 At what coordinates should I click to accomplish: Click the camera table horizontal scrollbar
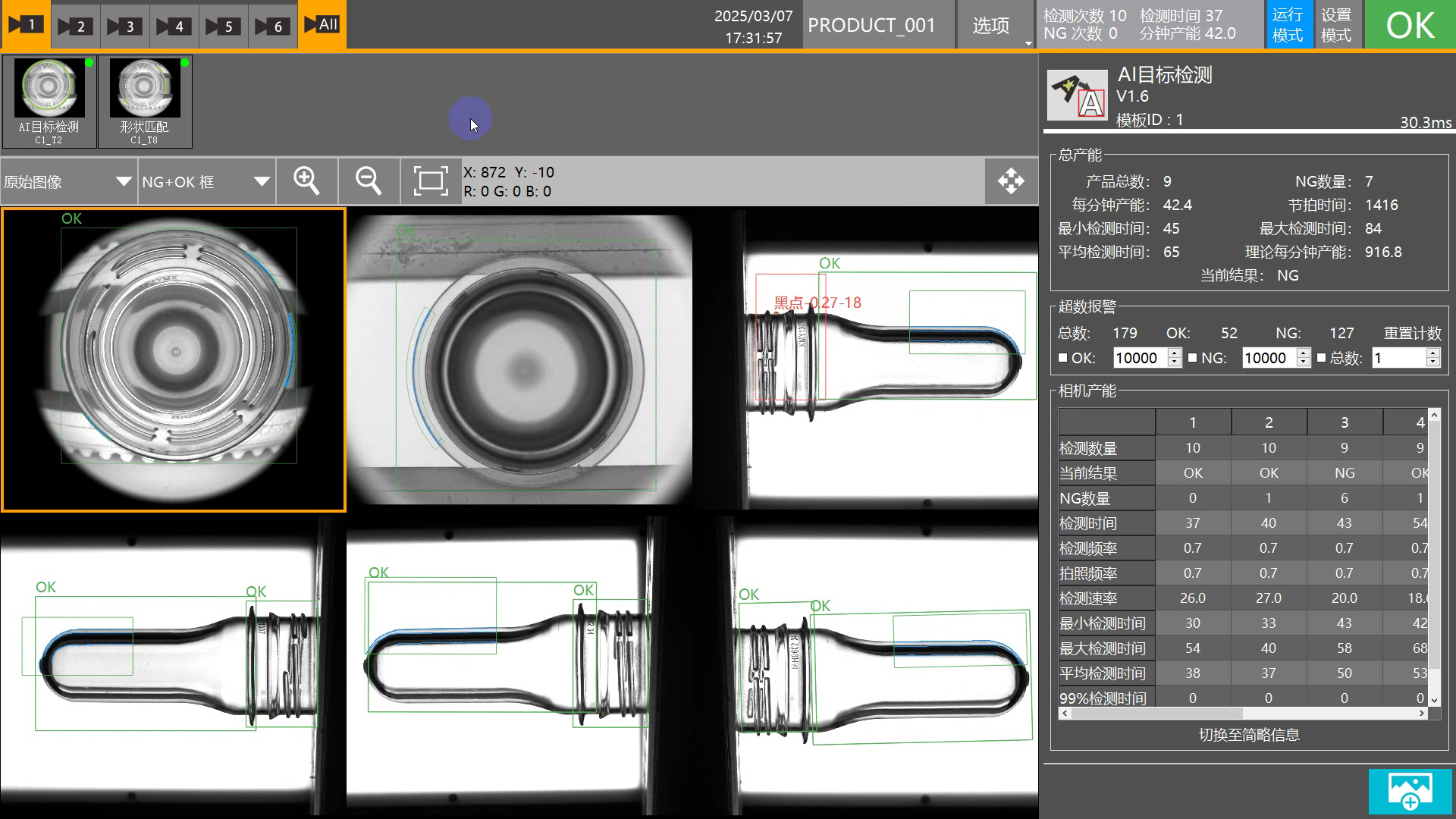tap(1156, 714)
